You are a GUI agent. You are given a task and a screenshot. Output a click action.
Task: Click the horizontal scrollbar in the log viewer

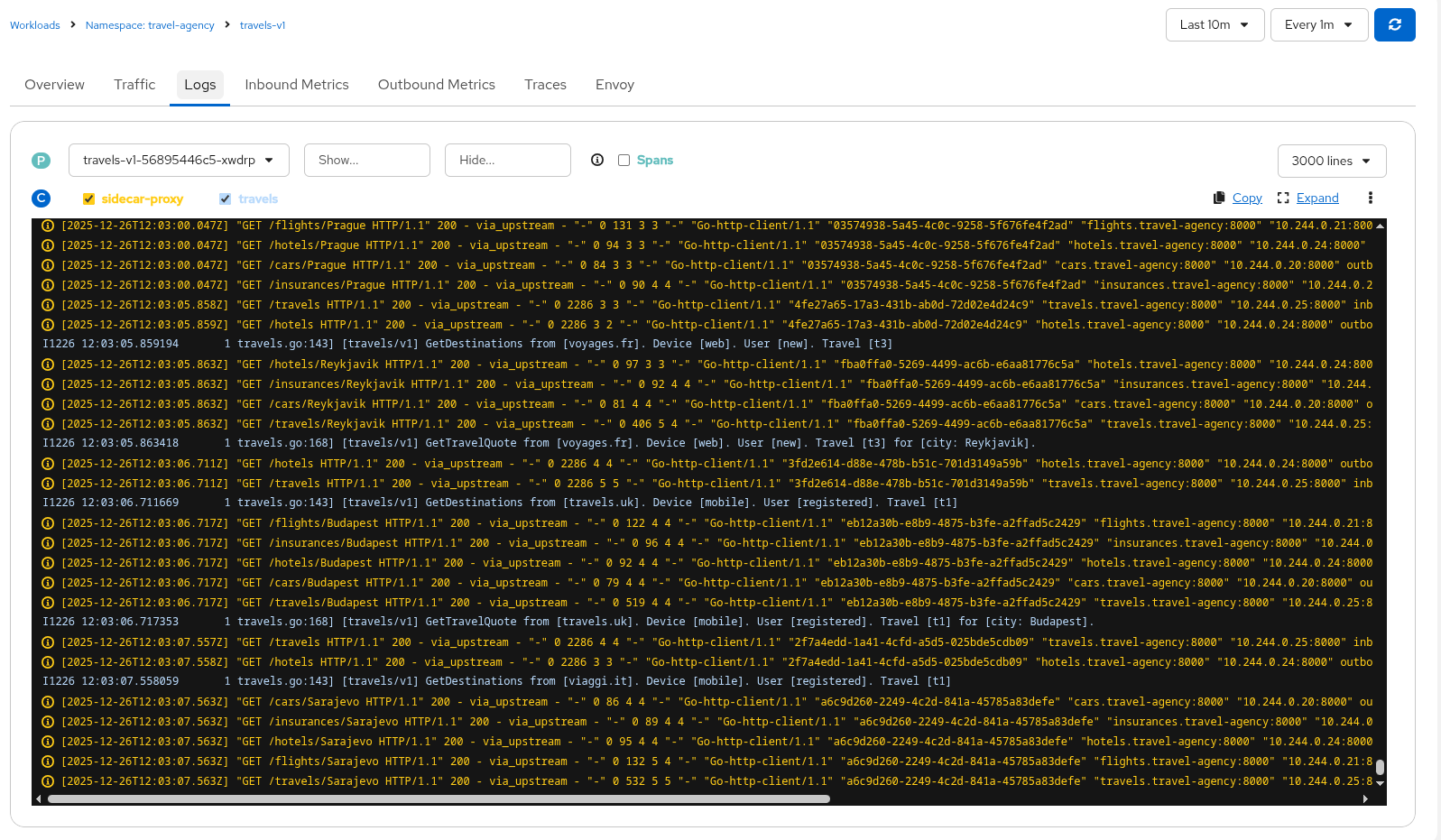(x=439, y=798)
